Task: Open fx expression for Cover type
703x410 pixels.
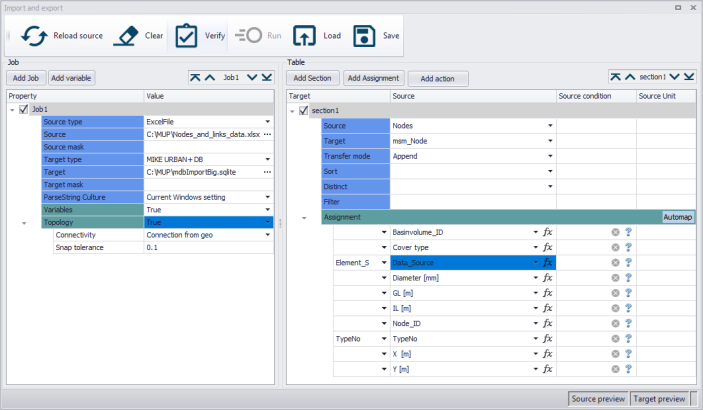Action: coord(547,247)
